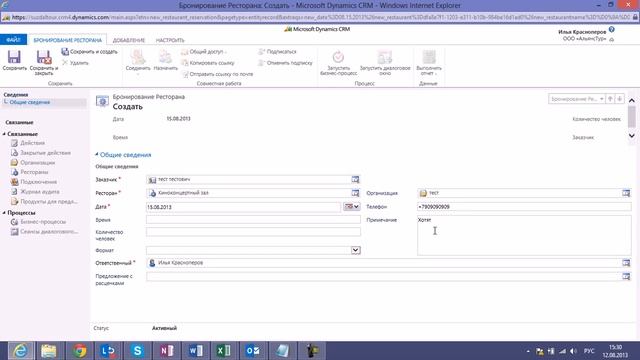Open Сеансы диалогового... in the sidebar
Image resolution: width=640 pixels, height=360 pixels.
(49, 232)
